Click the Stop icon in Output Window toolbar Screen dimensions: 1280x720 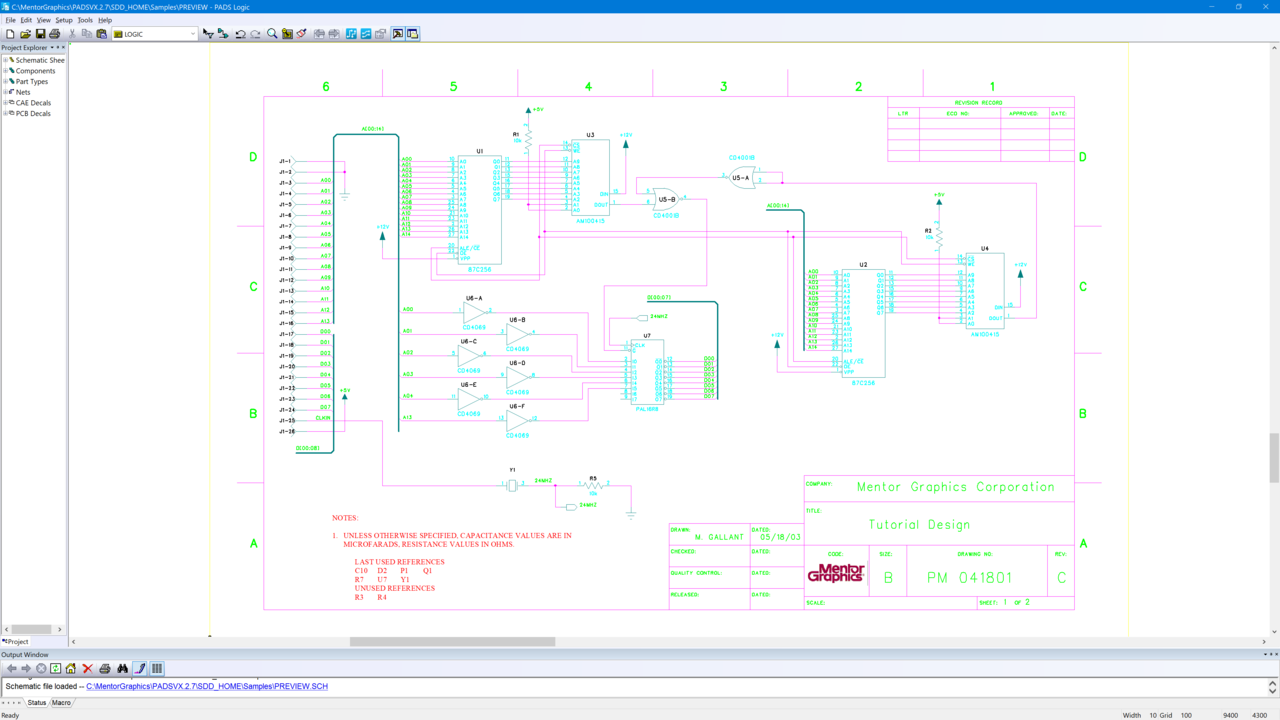pyautogui.click(x=41, y=668)
